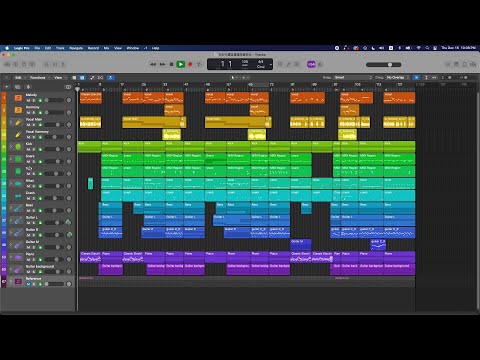Open the Navigate menu

[x=76, y=48]
